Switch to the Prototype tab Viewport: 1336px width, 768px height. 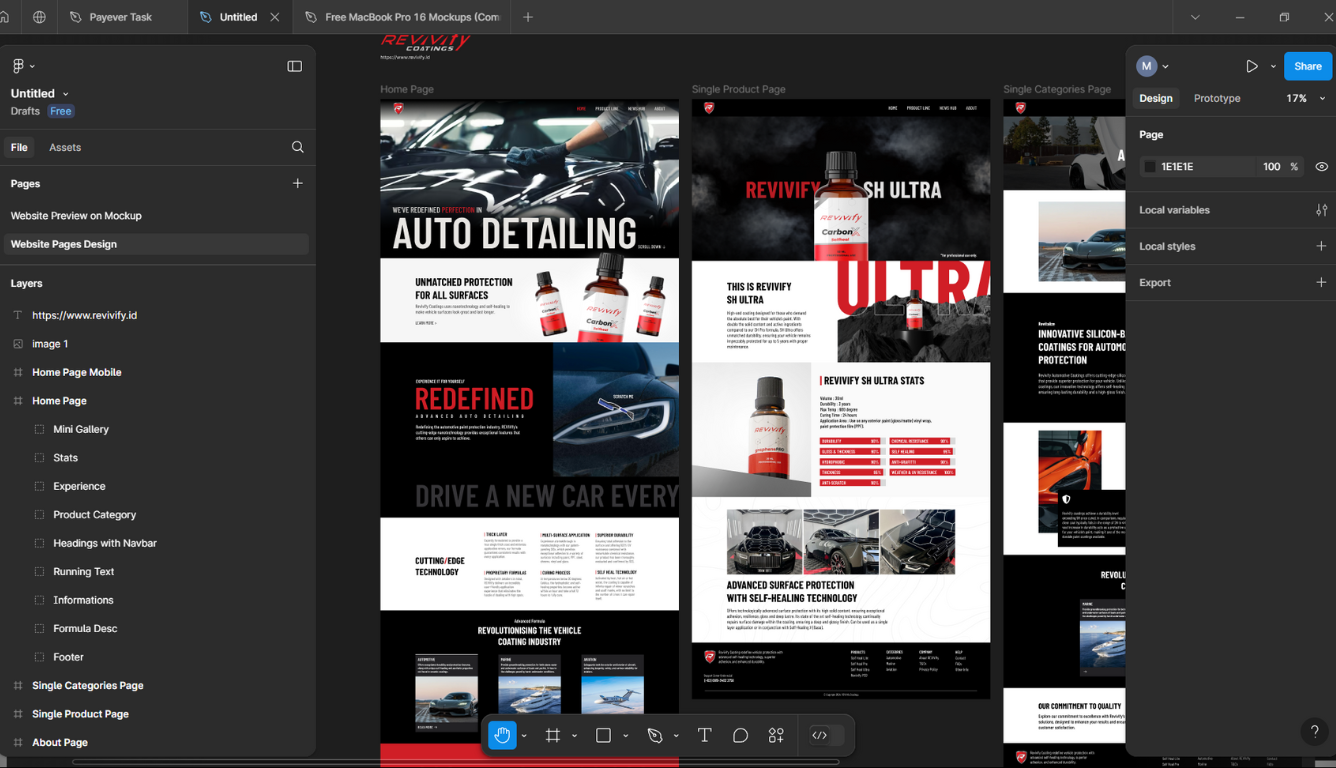tap(1217, 98)
